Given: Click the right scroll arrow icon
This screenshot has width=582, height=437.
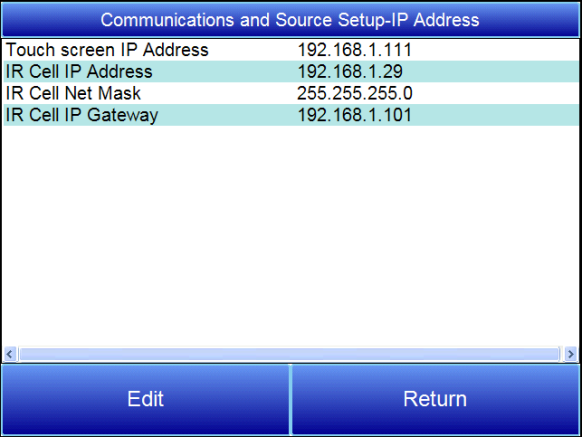Looking at the screenshot, I should [570, 354].
